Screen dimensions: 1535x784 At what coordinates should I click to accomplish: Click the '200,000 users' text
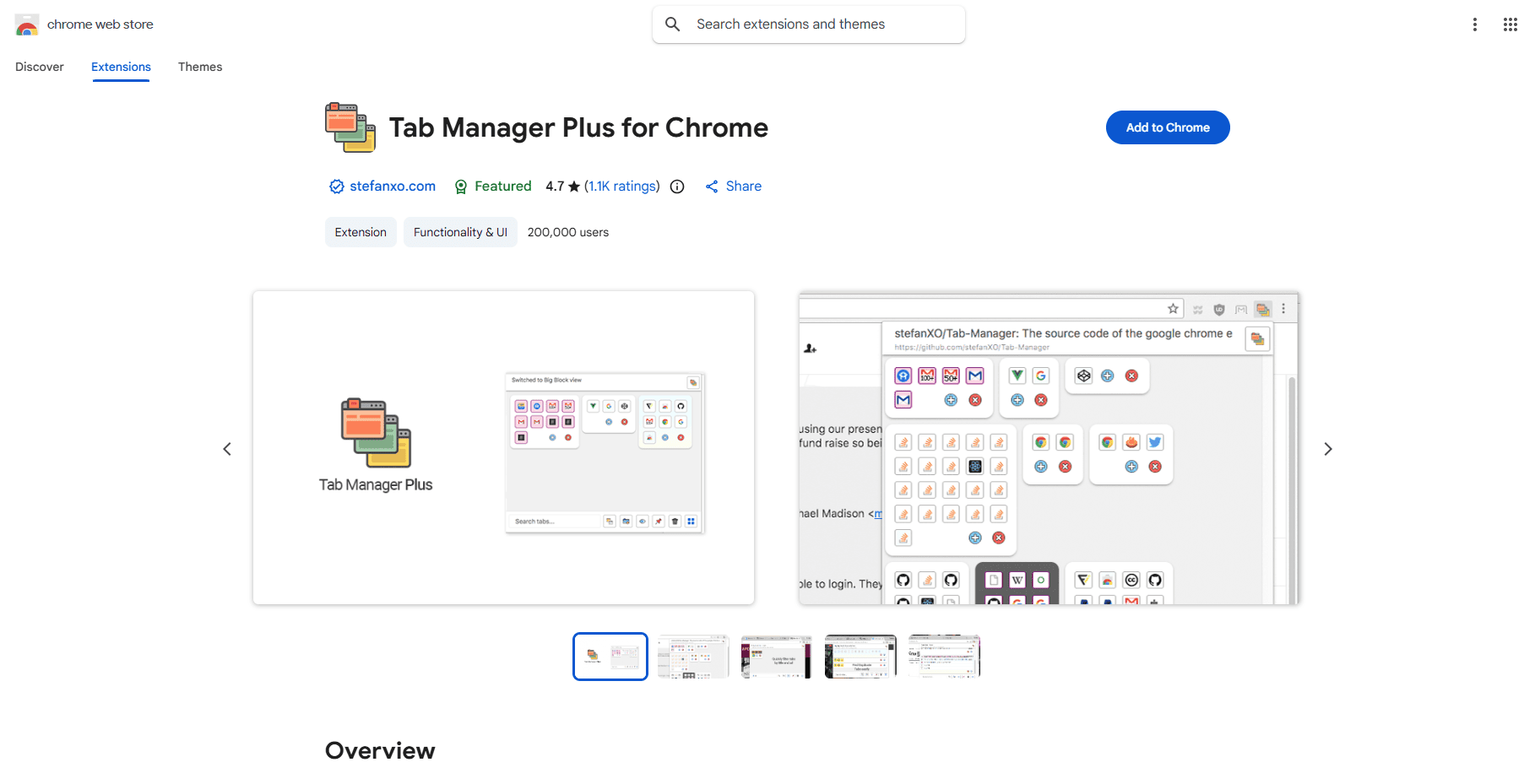click(568, 232)
